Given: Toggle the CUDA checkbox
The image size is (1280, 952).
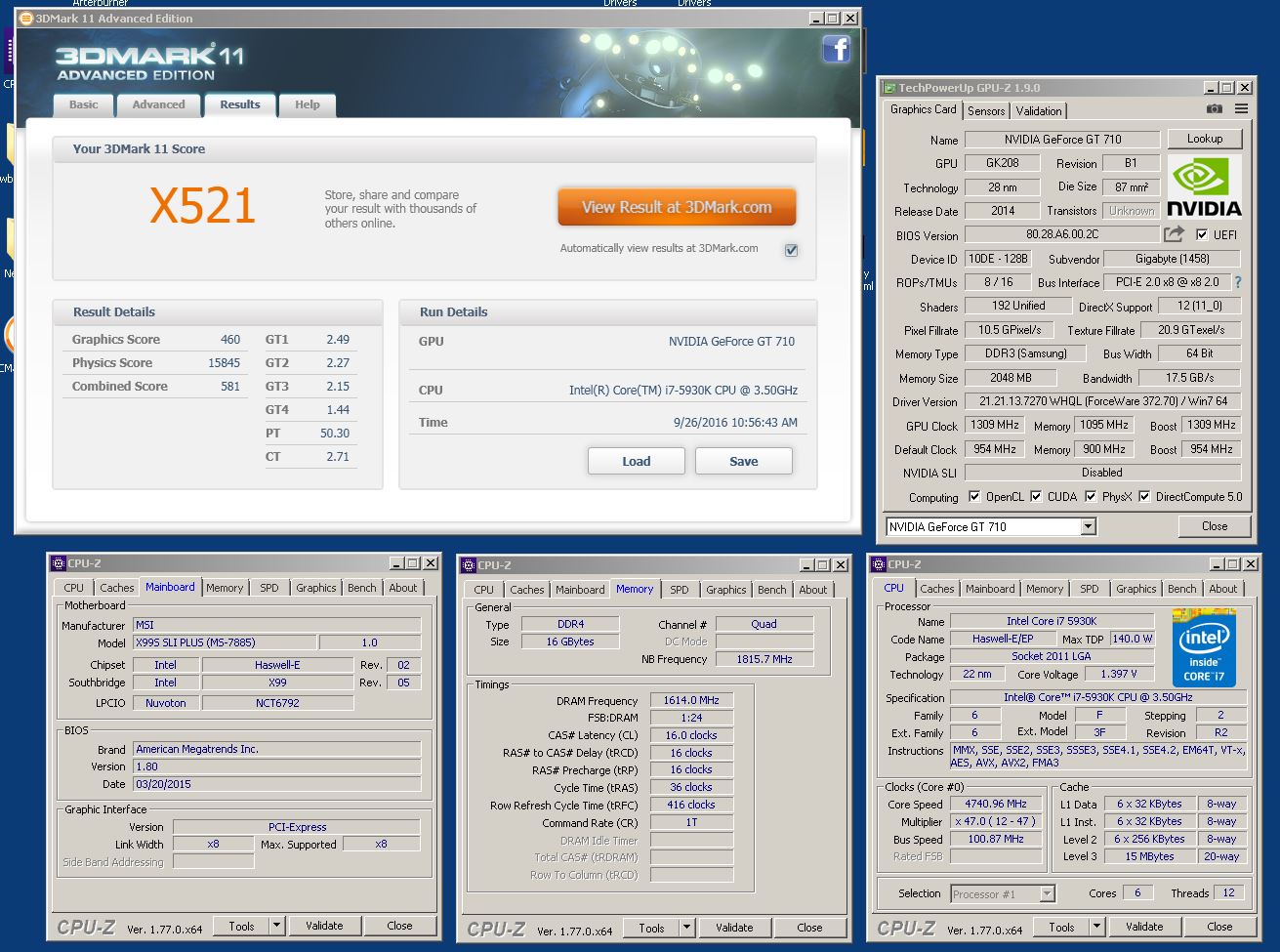Looking at the screenshot, I should 1036,497.
